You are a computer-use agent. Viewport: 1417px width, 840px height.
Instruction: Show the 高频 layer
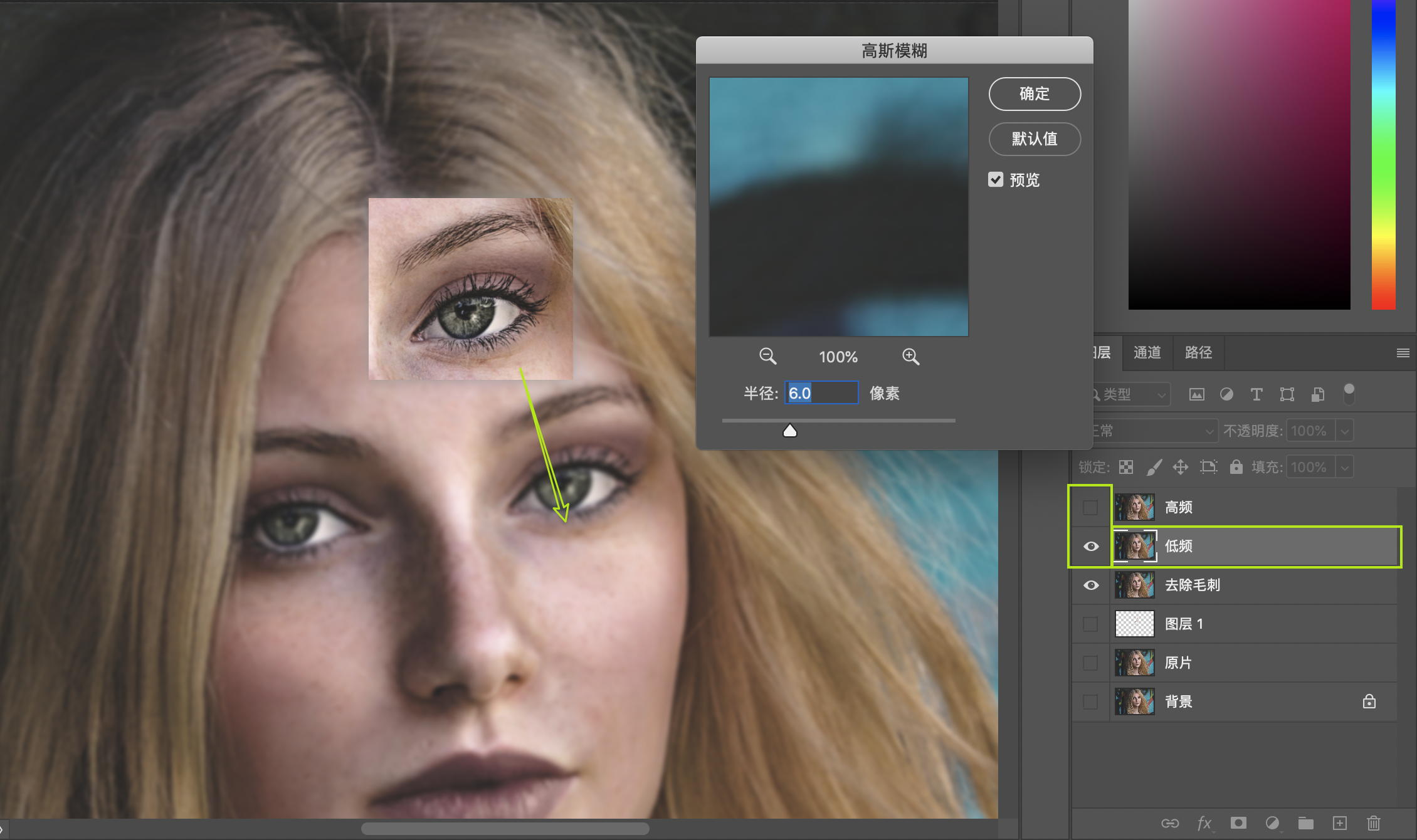(x=1091, y=507)
